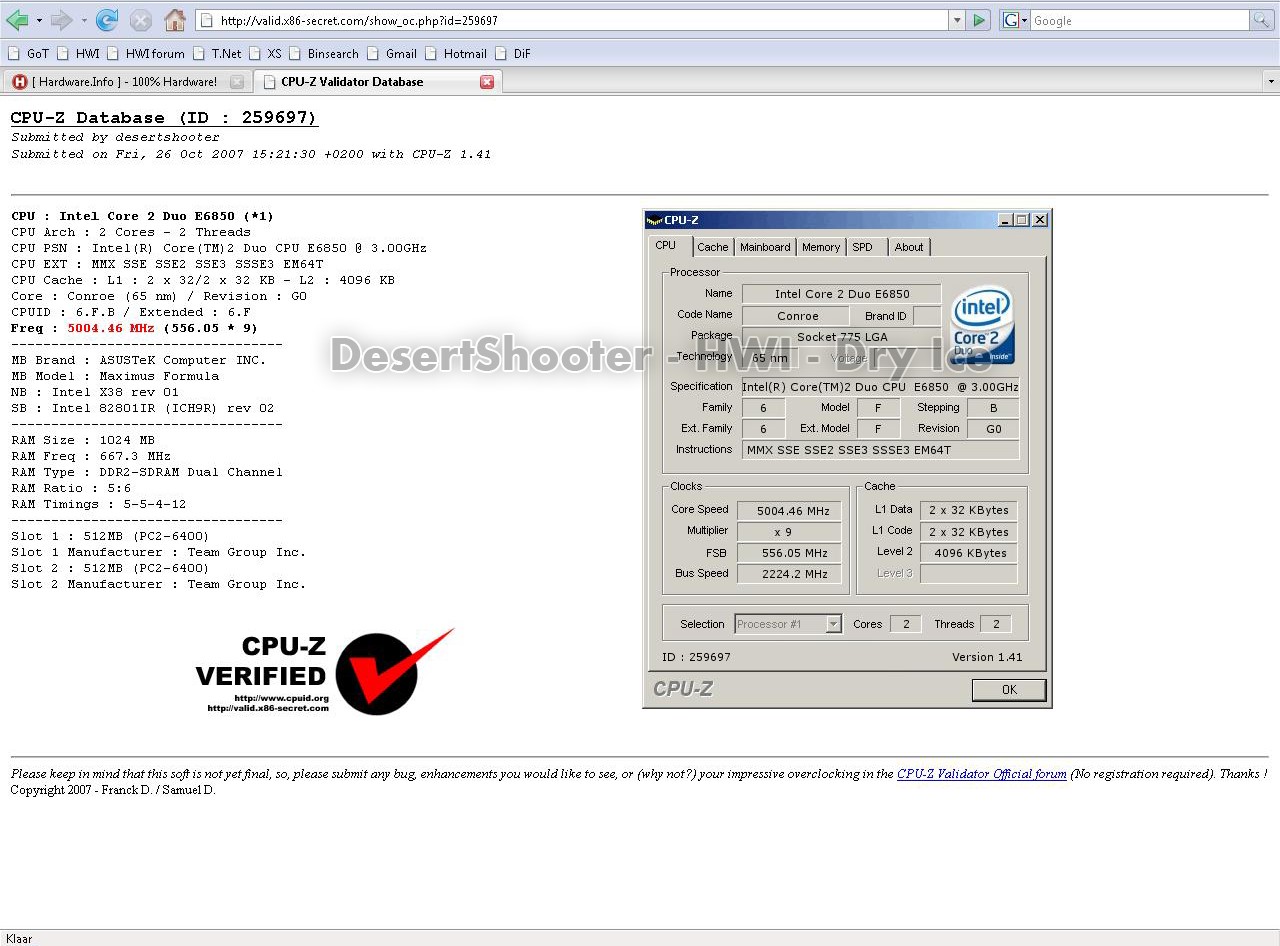Viewport: 1280px width, 946px height.
Task: Click the CPU-Z Verified checkmark logo
Action: click(x=325, y=672)
